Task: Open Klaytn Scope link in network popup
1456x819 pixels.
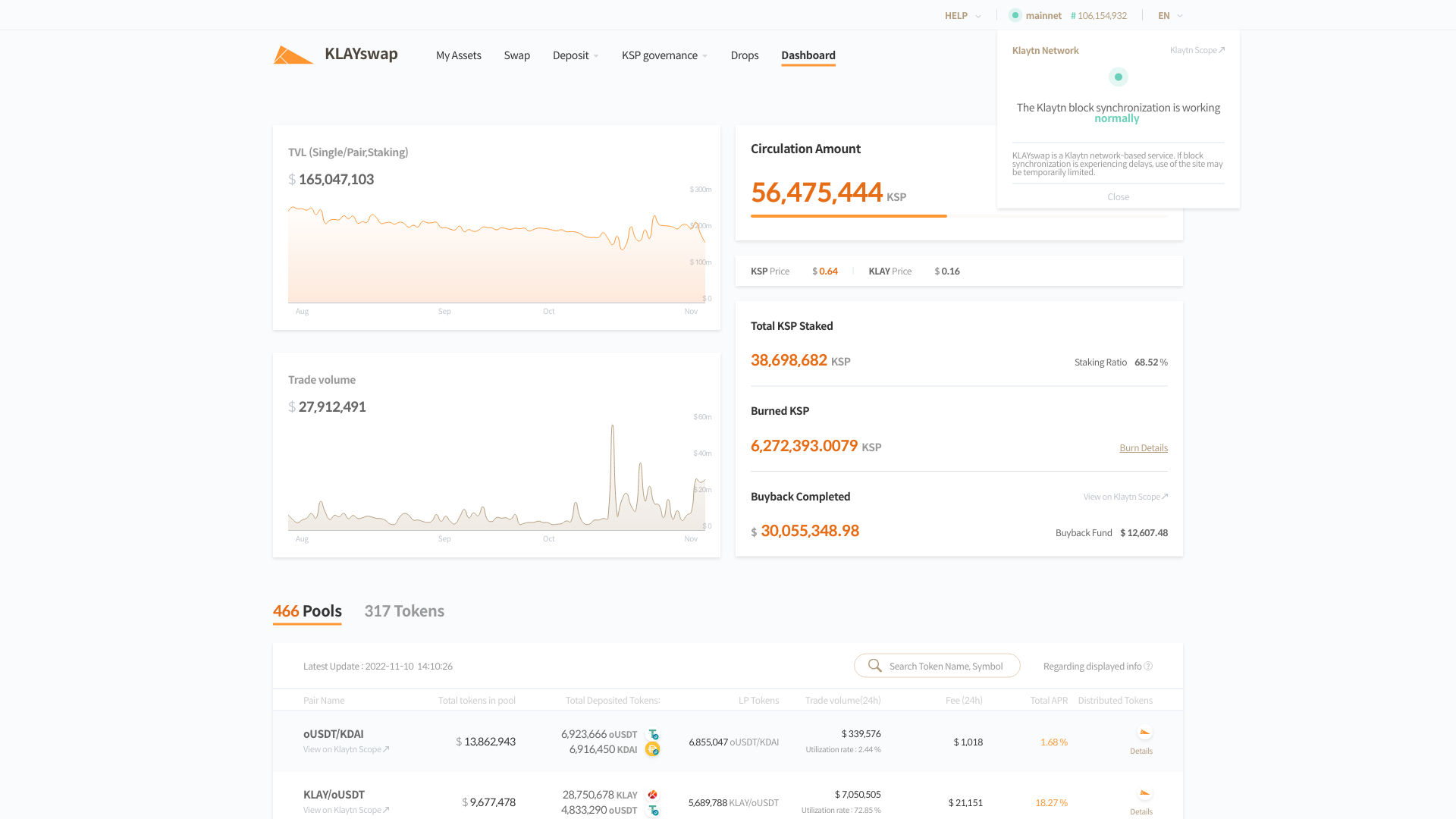Action: click(1197, 50)
